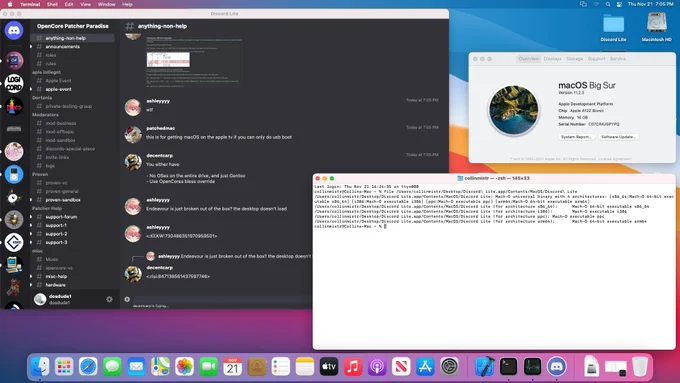Expand the support-3 channel arrow
Image resolution: width=680 pixels, height=383 pixels.
31,242
